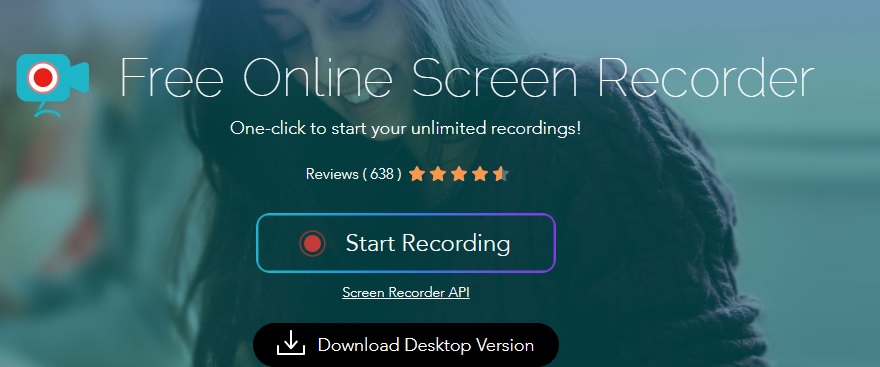This screenshot has width=880, height=367.
Task: Click Download Desktop Version button
Action: (406, 345)
